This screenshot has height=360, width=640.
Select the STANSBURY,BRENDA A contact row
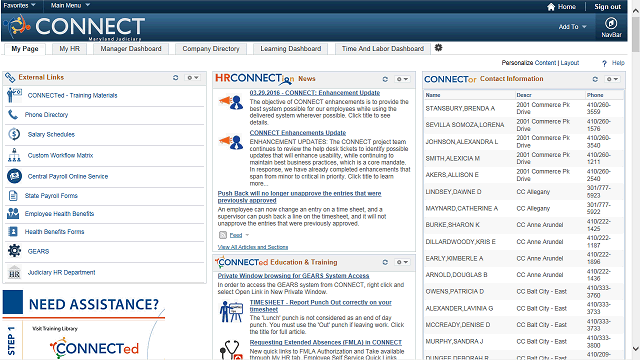point(524,108)
